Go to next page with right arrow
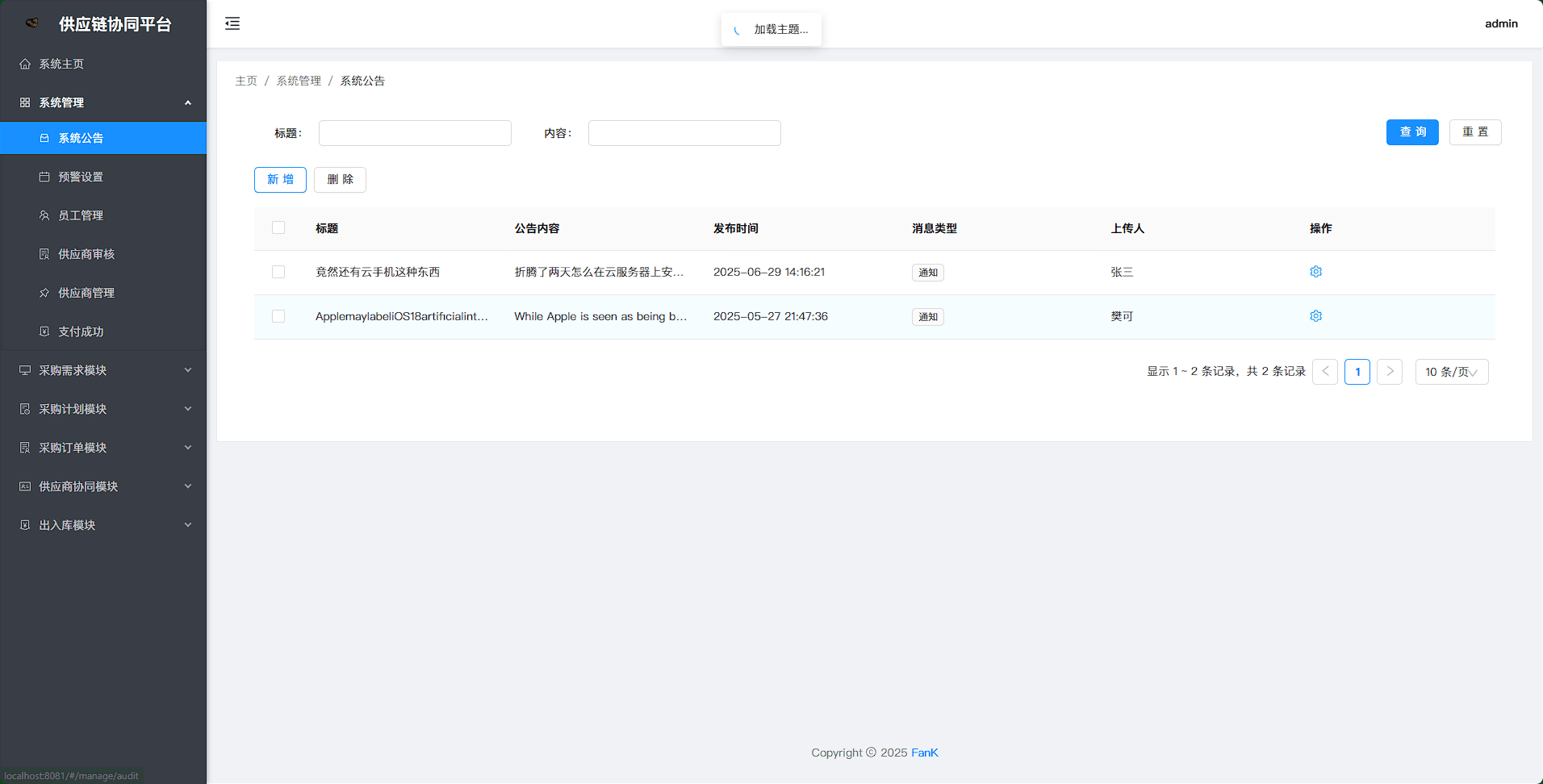 point(1389,372)
